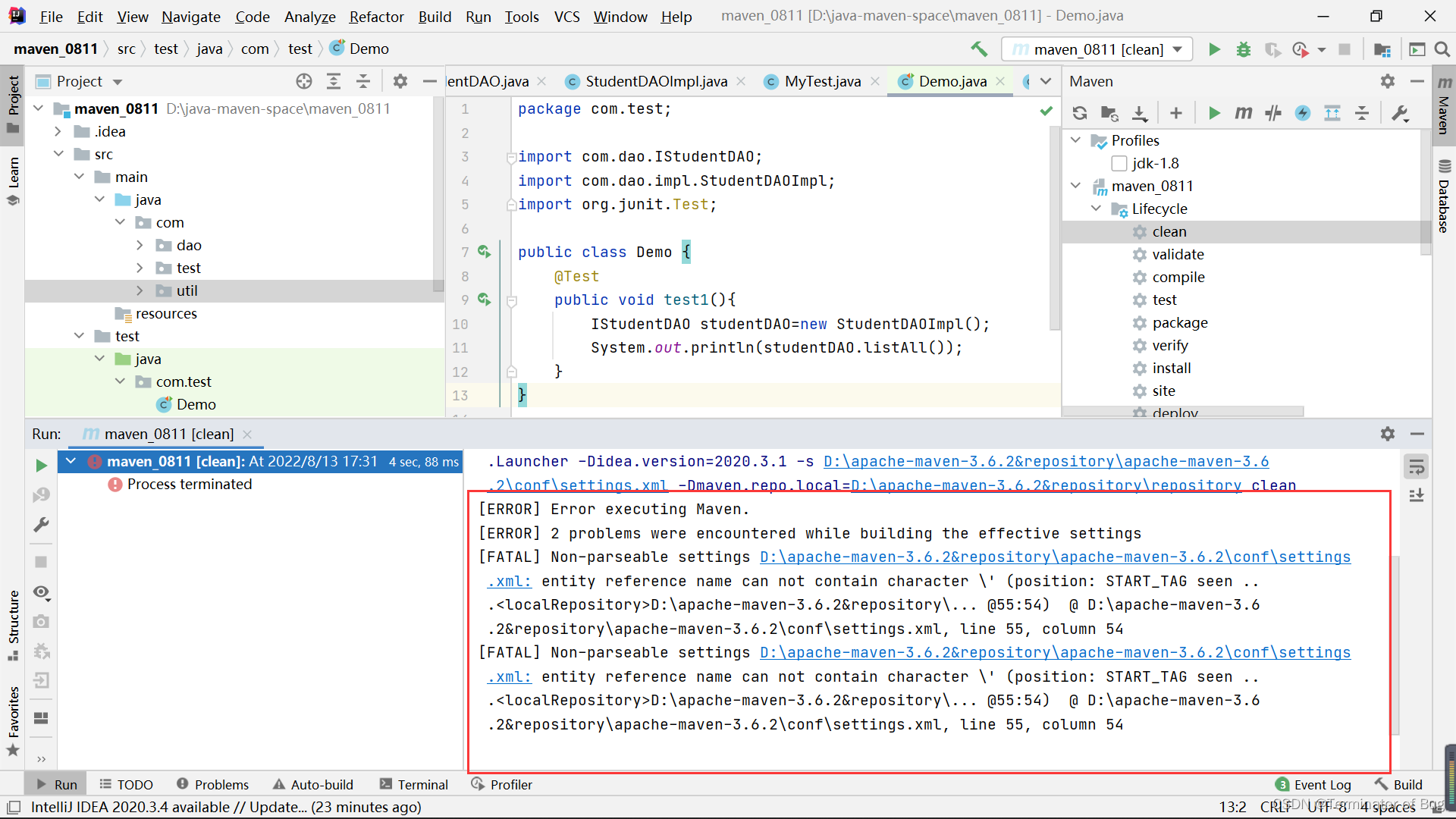Open the Refactor menu
This screenshot has width=1456, height=819.
tap(376, 17)
